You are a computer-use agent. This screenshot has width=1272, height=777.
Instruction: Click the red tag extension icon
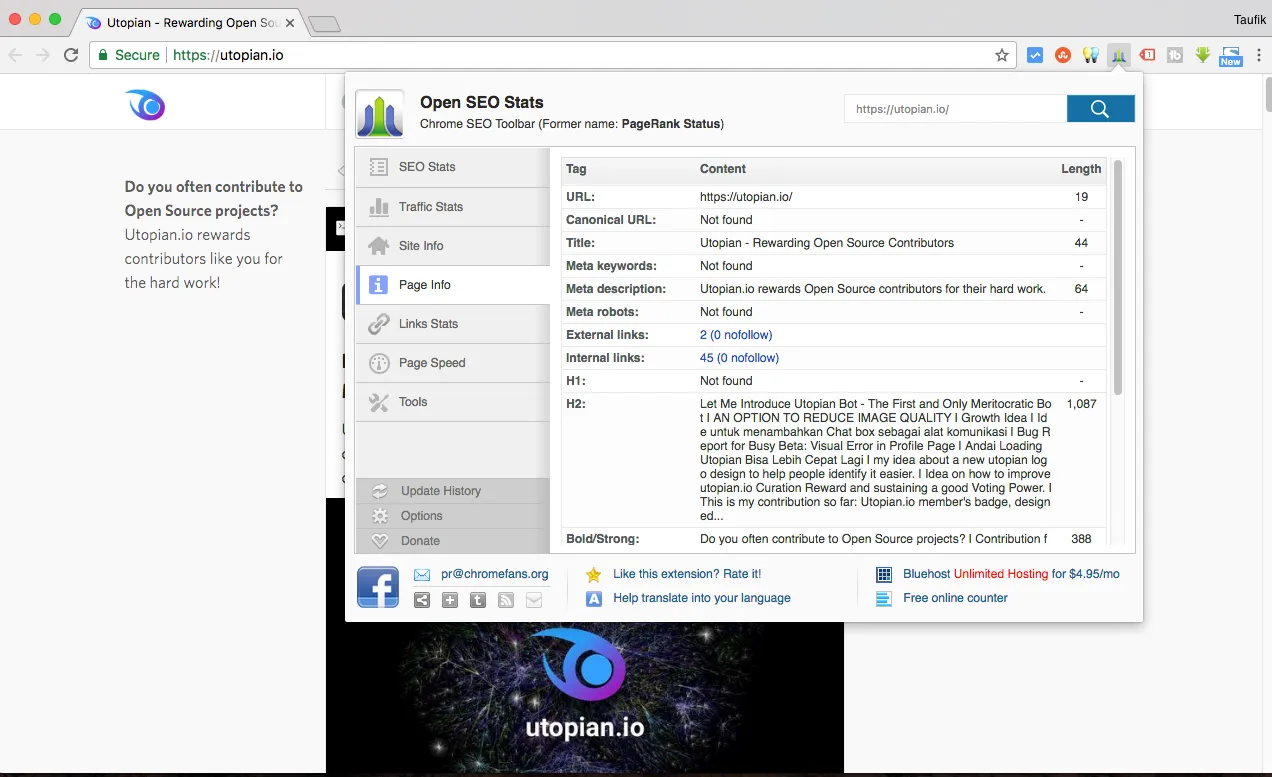coord(1148,55)
